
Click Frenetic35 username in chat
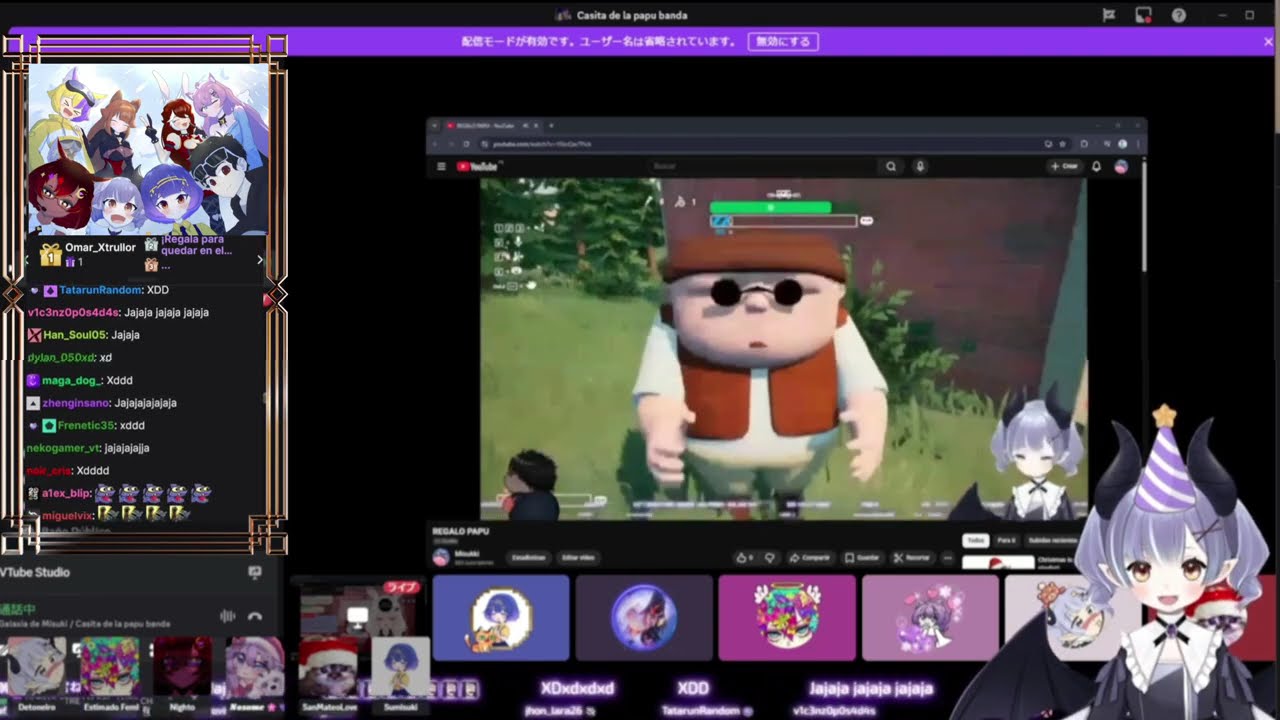pos(87,425)
